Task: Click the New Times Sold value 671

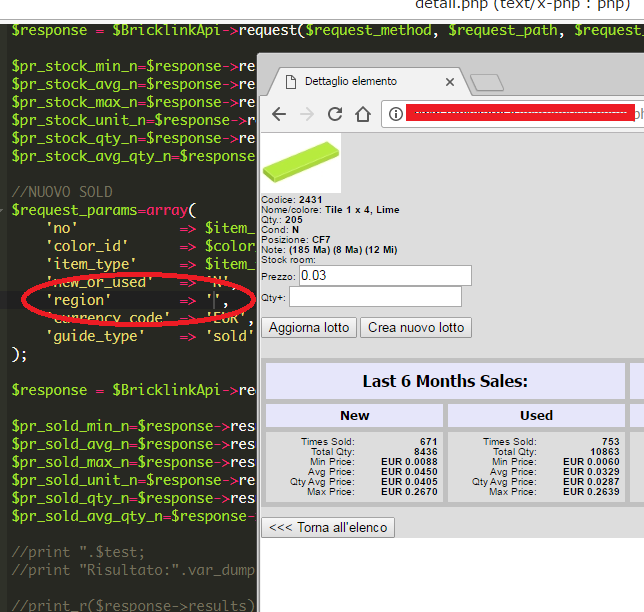Action: [428, 442]
